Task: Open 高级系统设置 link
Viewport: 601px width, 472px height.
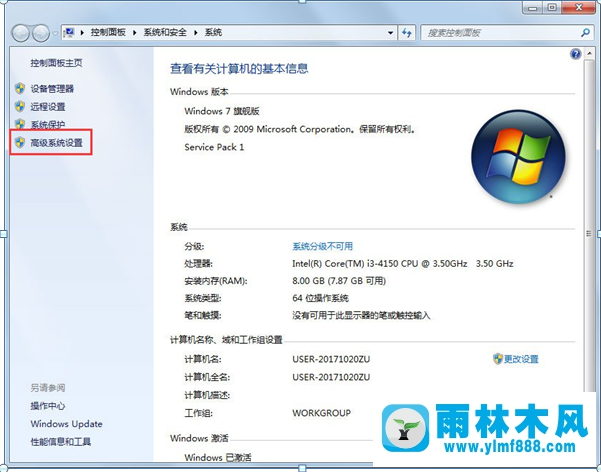Action: coord(57,143)
